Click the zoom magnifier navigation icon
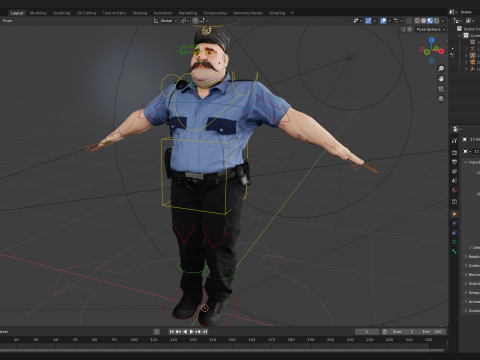The height and width of the screenshot is (360, 480). coord(441,69)
